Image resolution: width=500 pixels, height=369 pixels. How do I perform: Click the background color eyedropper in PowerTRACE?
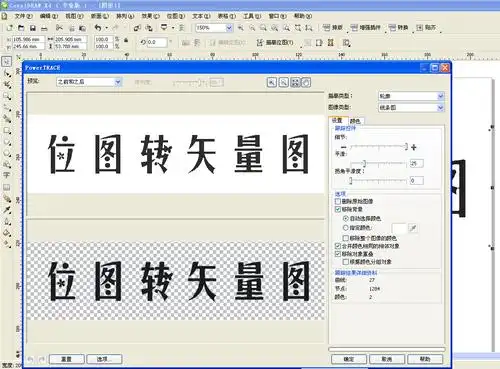click(x=413, y=228)
